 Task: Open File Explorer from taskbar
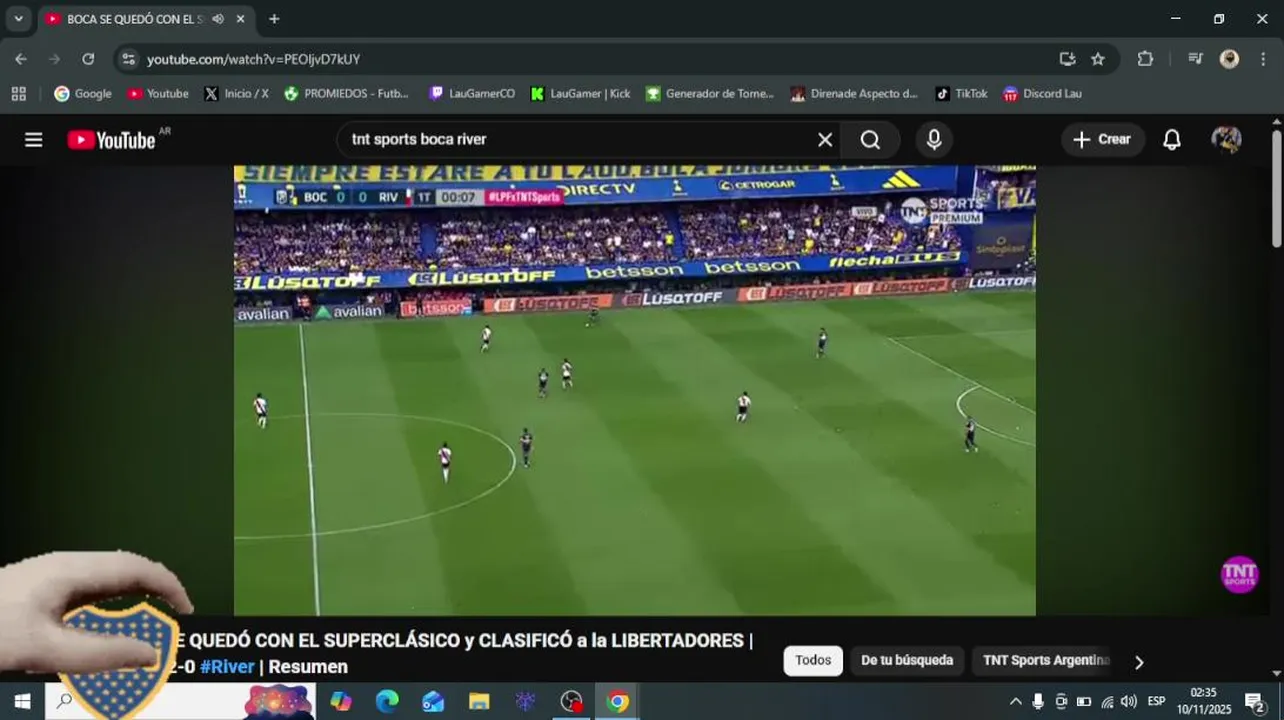[x=479, y=702]
